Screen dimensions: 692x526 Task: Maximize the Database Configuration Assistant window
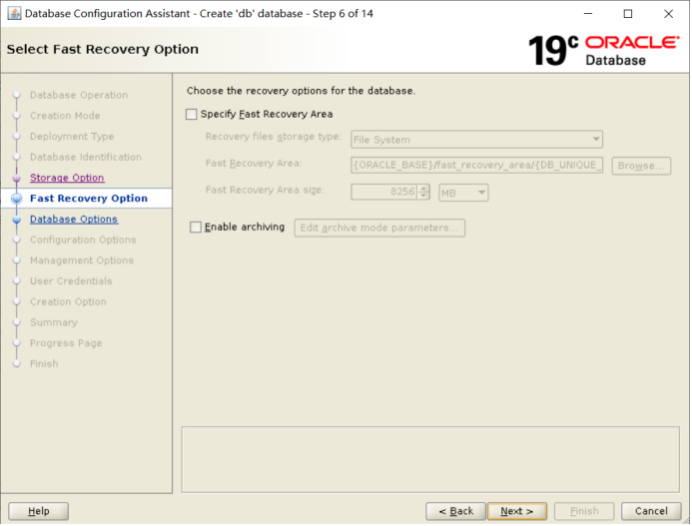[628, 14]
